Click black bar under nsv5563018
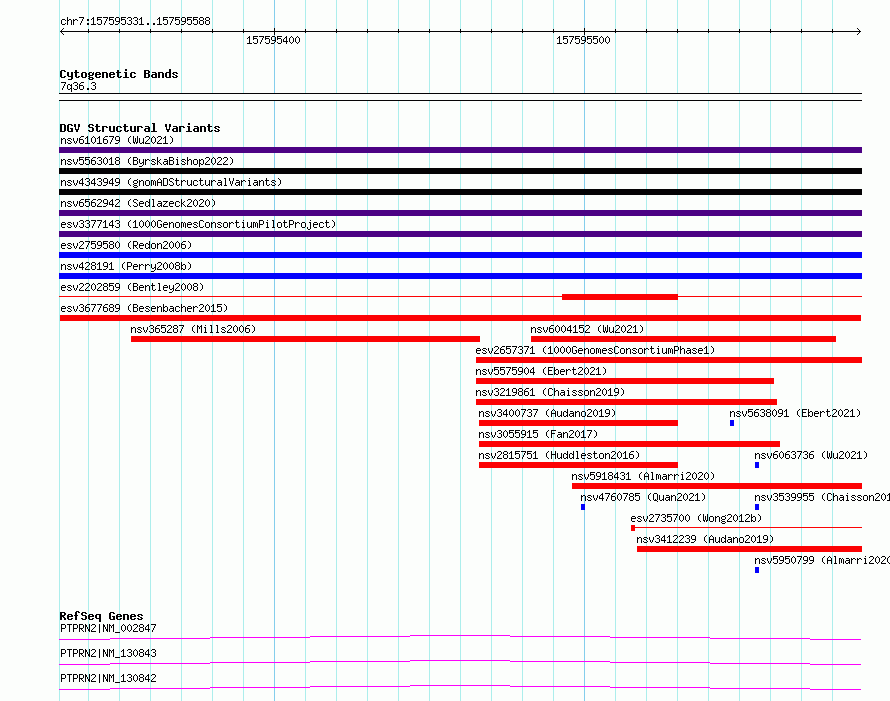The height and width of the screenshot is (701, 890). pyautogui.click(x=460, y=171)
